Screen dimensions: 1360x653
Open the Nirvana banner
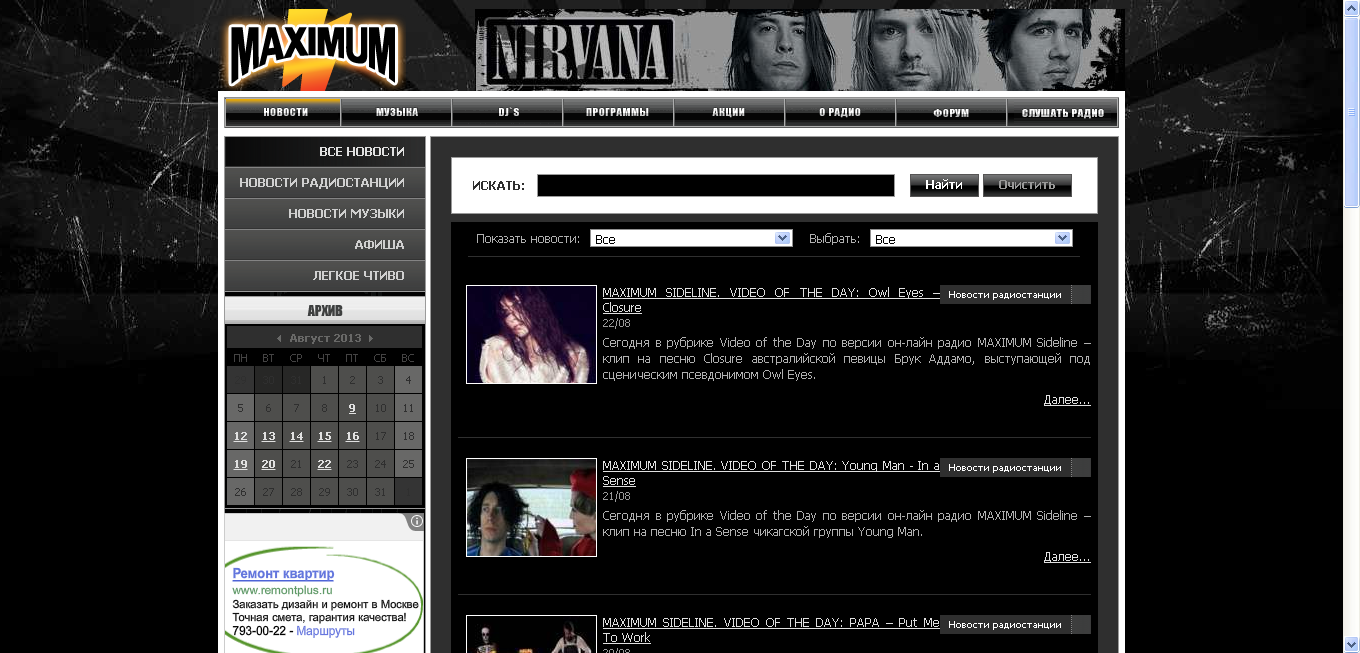(800, 50)
